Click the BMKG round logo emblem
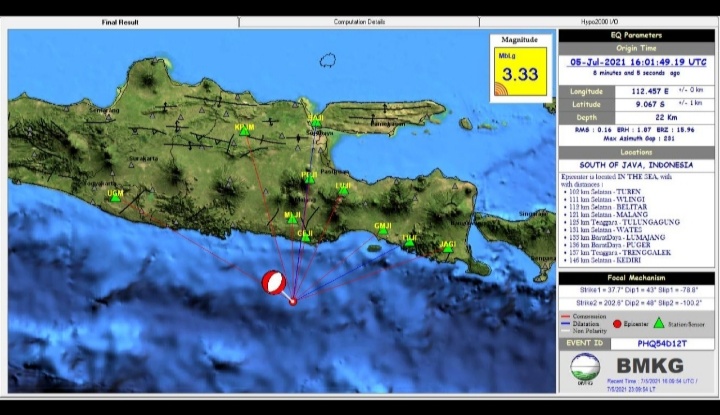The width and height of the screenshot is (720, 415). [x=585, y=368]
